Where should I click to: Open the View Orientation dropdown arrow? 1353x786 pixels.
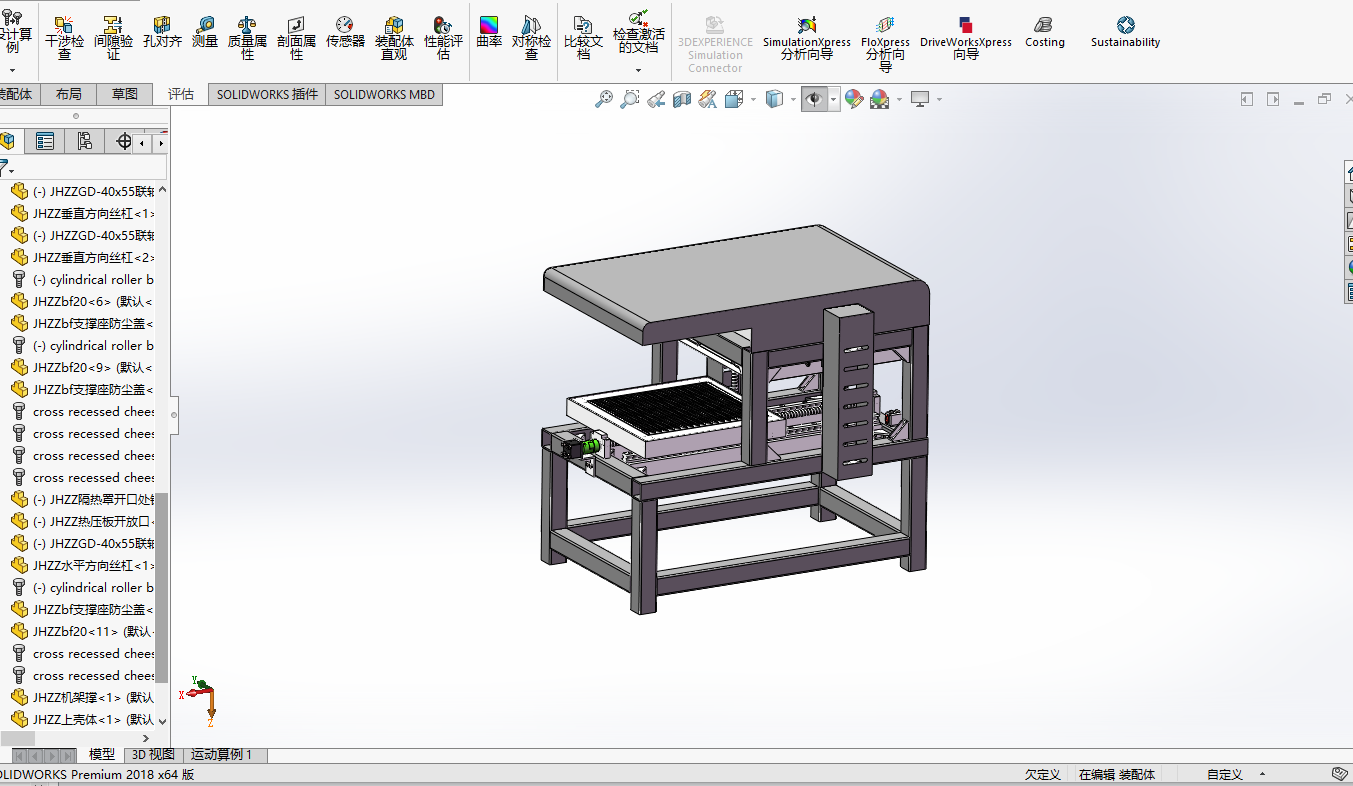(753, 99)
